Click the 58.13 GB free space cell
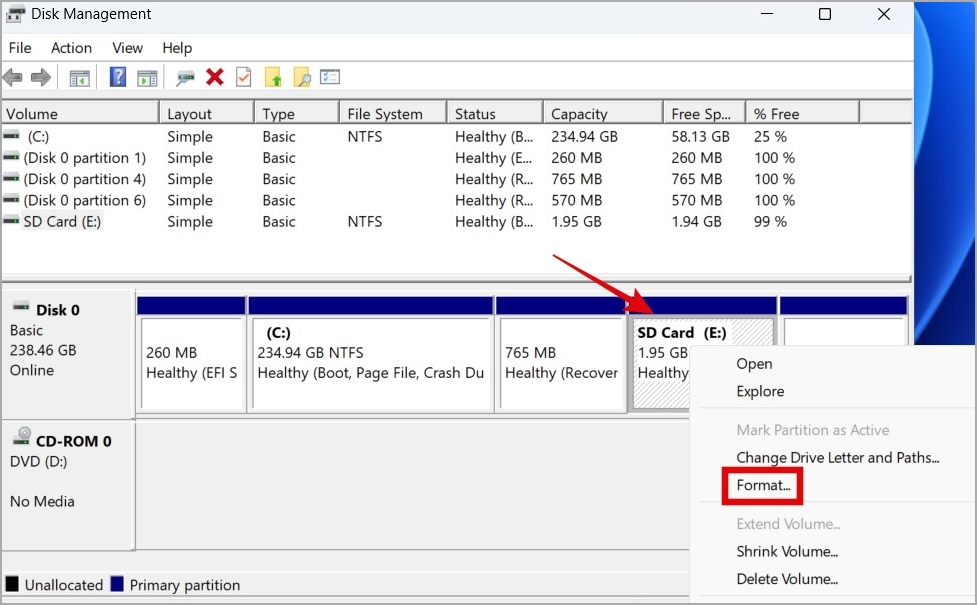 click(x=700, y=136)
